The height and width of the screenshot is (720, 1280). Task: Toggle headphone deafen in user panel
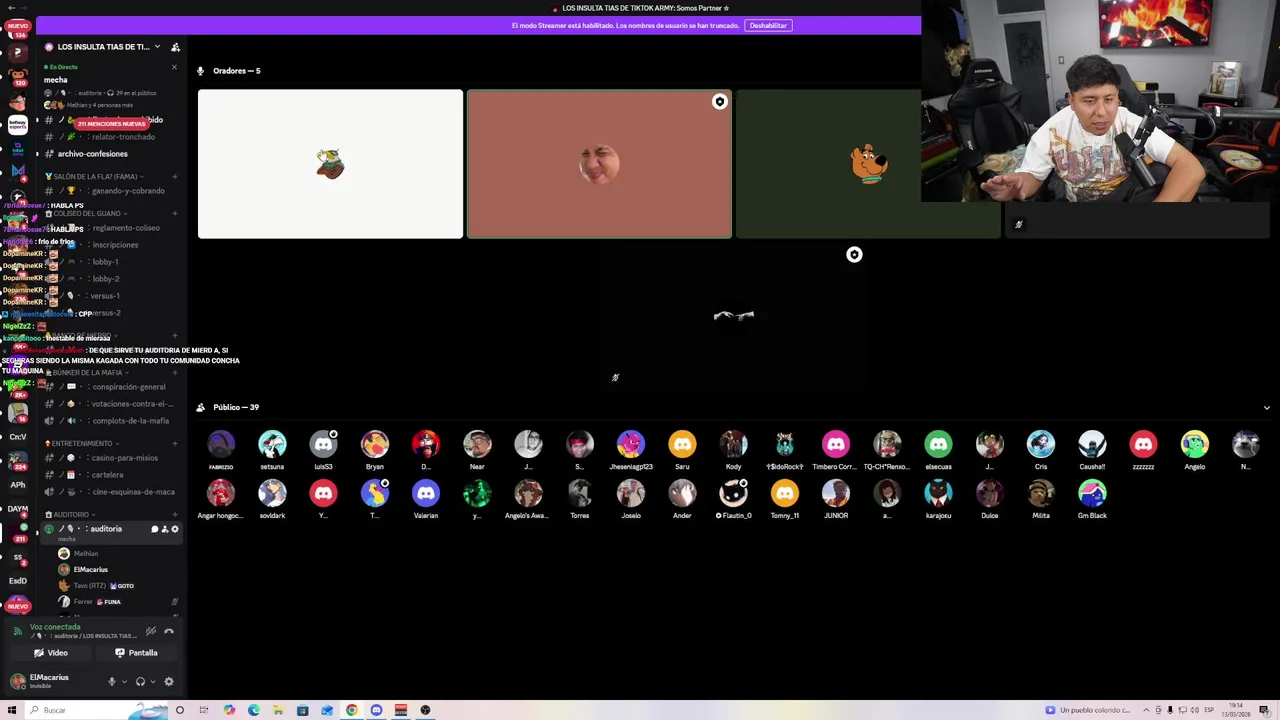pos(140,682)
